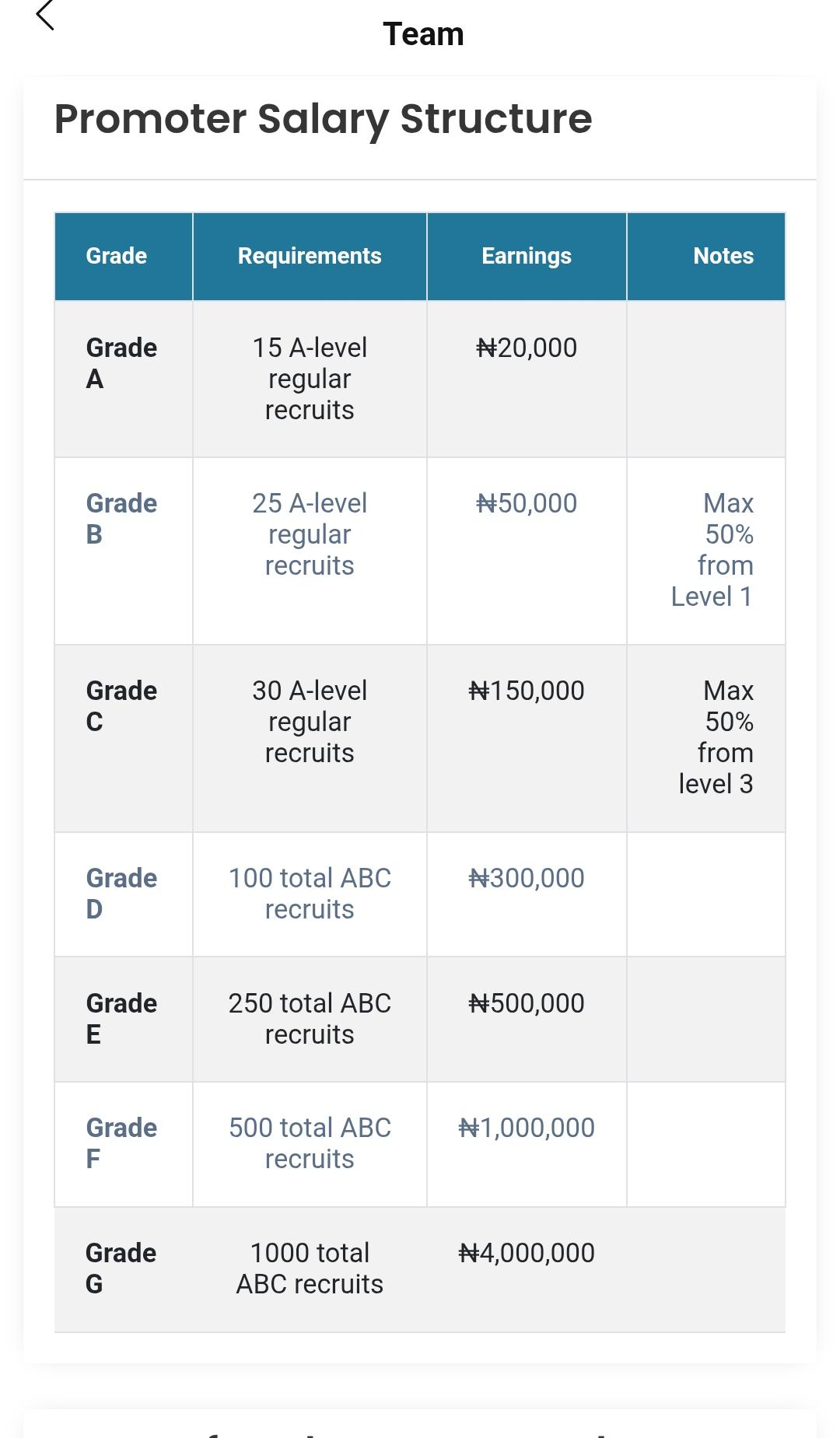
Task: Select the Requirements column header
Action: tap(310, 256)
